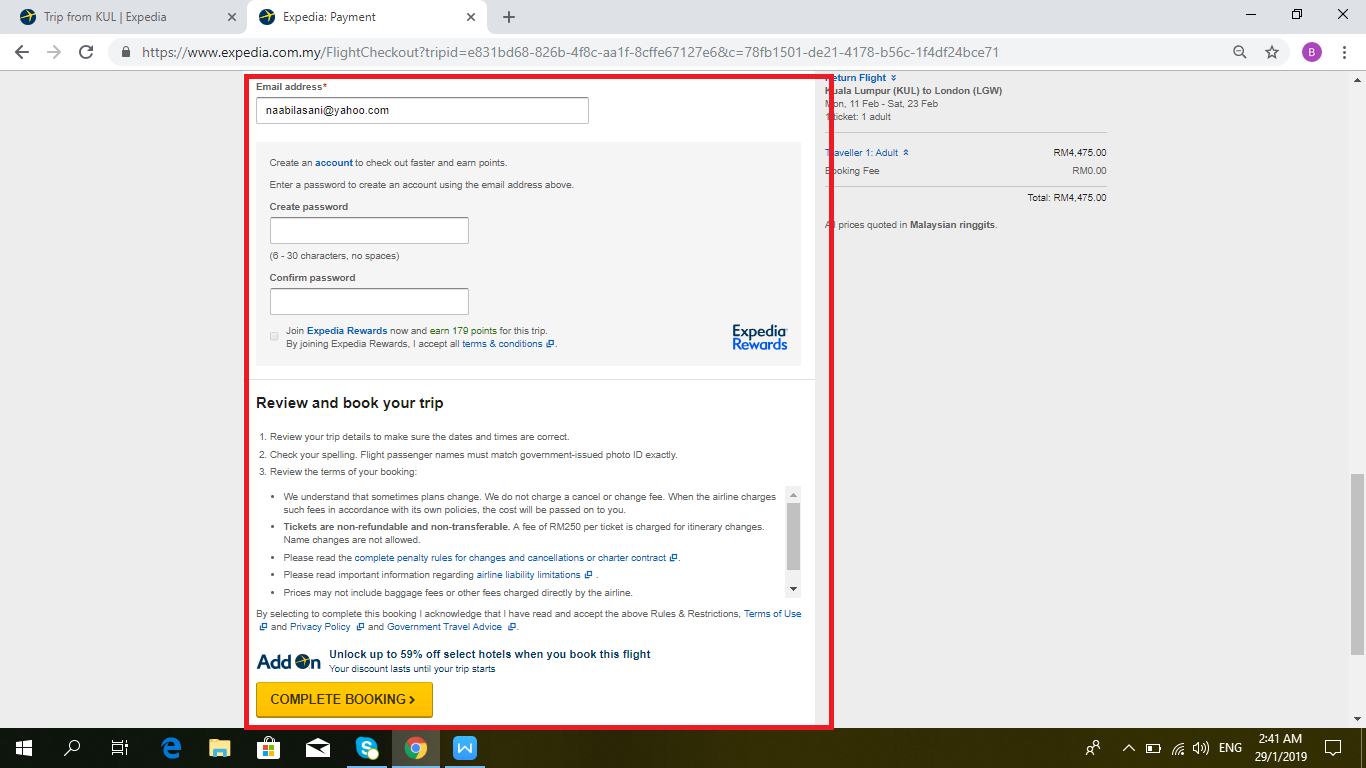Open complete penalty rules link
The height and width of the screenshot is (768, 1366).
pyautogui.click(x=510, y=558)
